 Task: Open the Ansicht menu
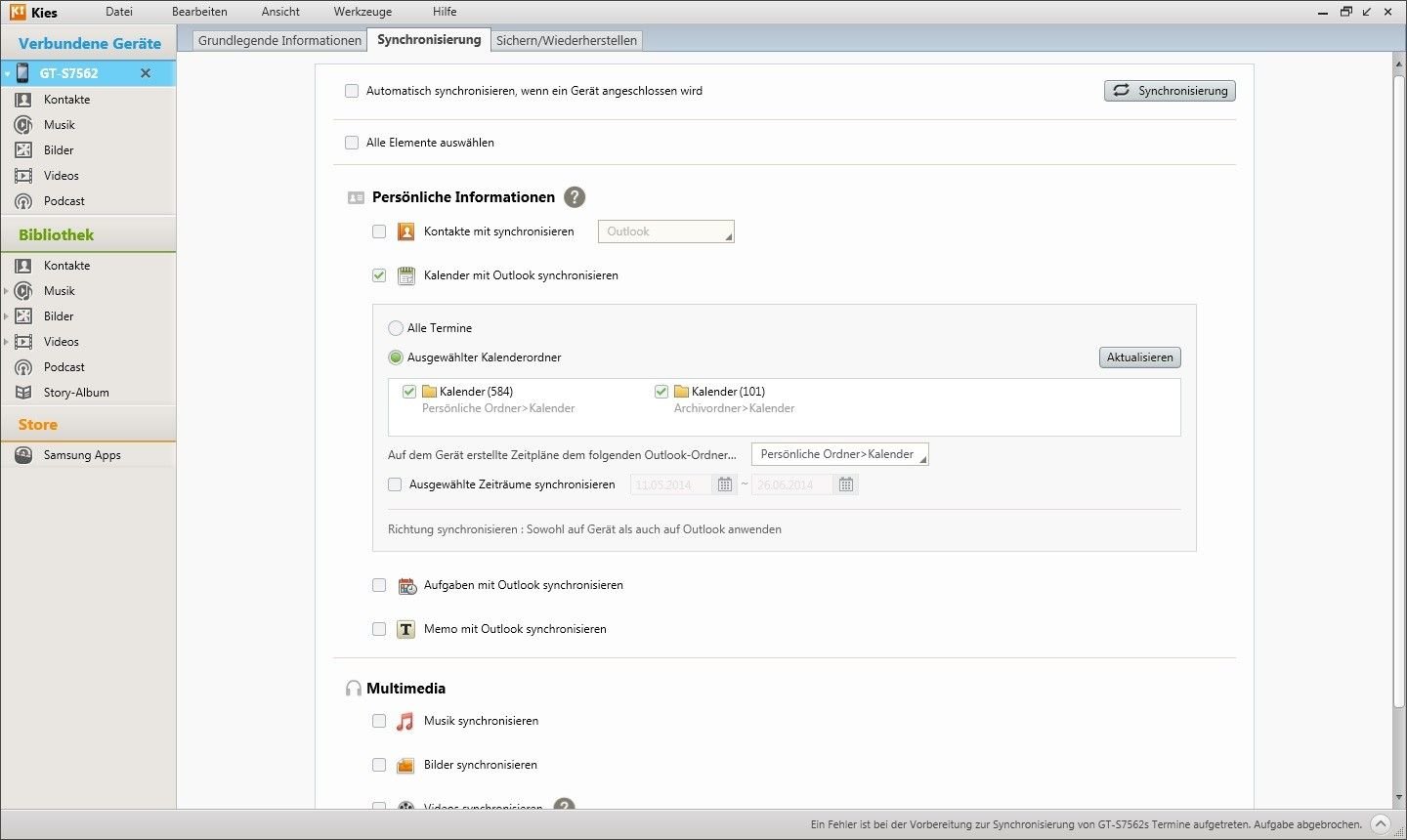pyautogui.click(x=280, y=12)
